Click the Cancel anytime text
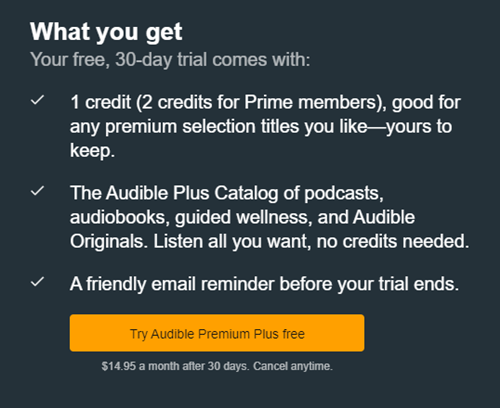Screen dimensions: 500x408 click(x=293, y=366)
